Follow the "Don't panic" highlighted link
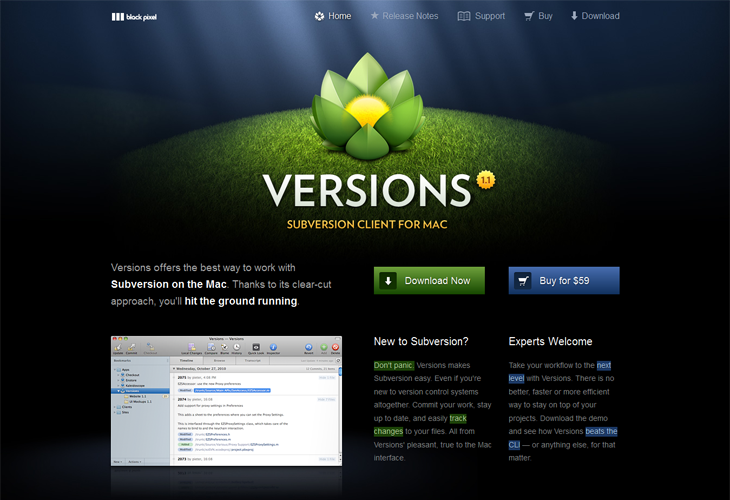This screenshot has height=500, width=730. [x=393, y=365]
